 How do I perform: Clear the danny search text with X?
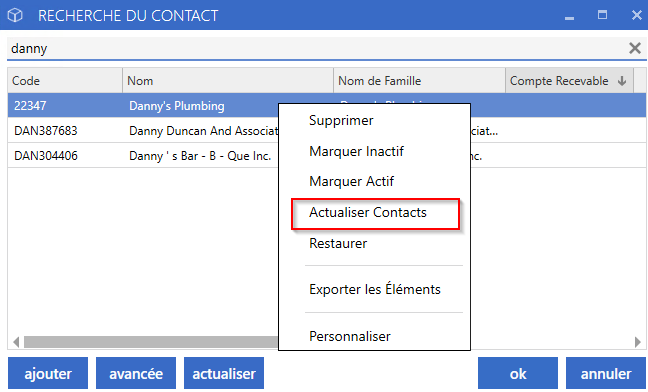635,48
